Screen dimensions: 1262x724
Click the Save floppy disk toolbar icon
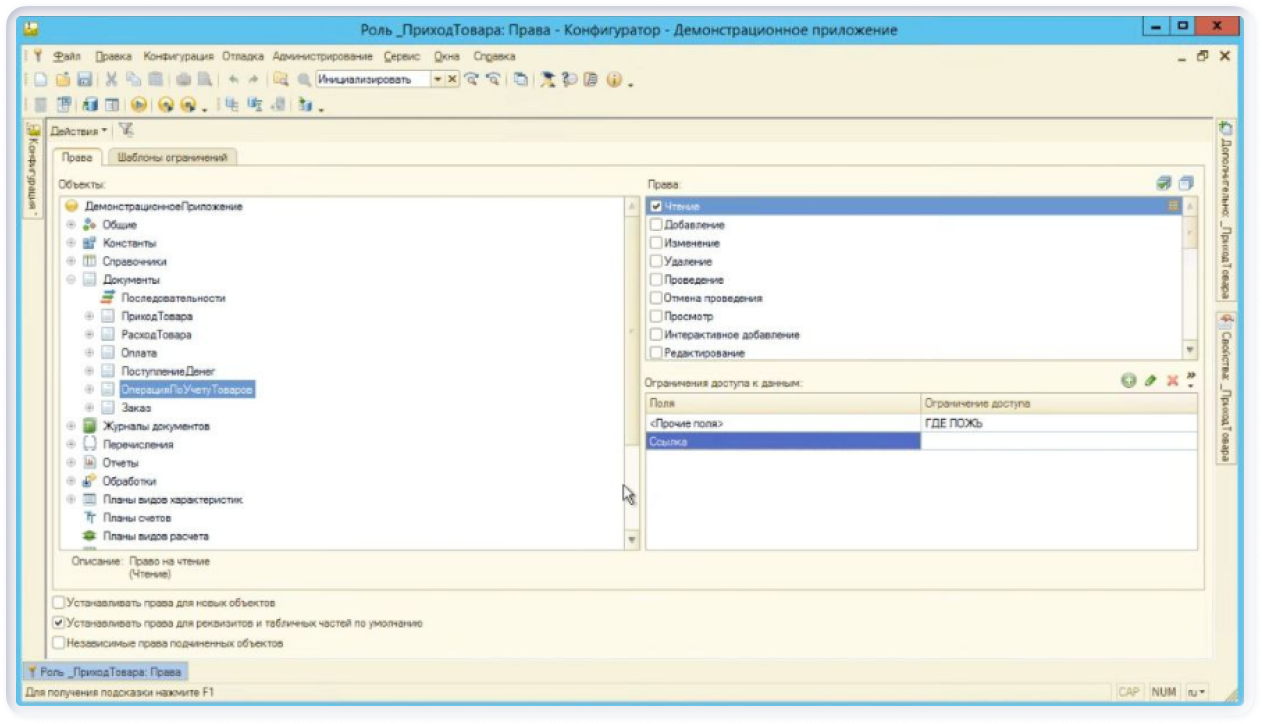[85, 80]
